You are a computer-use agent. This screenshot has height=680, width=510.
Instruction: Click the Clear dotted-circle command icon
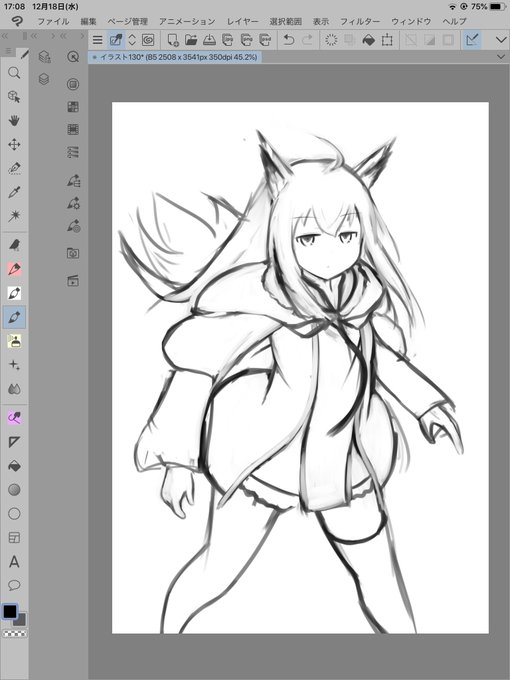pyautogui.click(x=331, y=40)
